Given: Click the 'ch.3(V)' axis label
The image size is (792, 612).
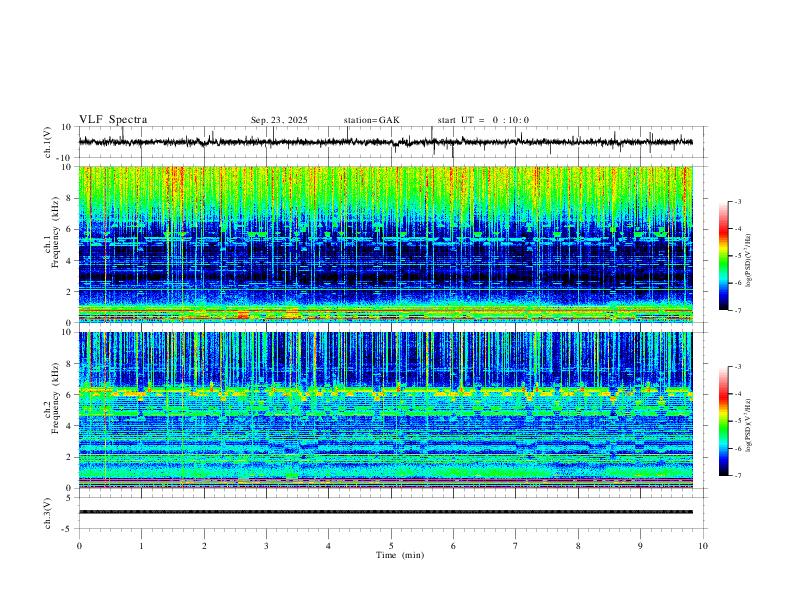Looking at the screenshot, I should pyautogui.click(x=48, y=513).
